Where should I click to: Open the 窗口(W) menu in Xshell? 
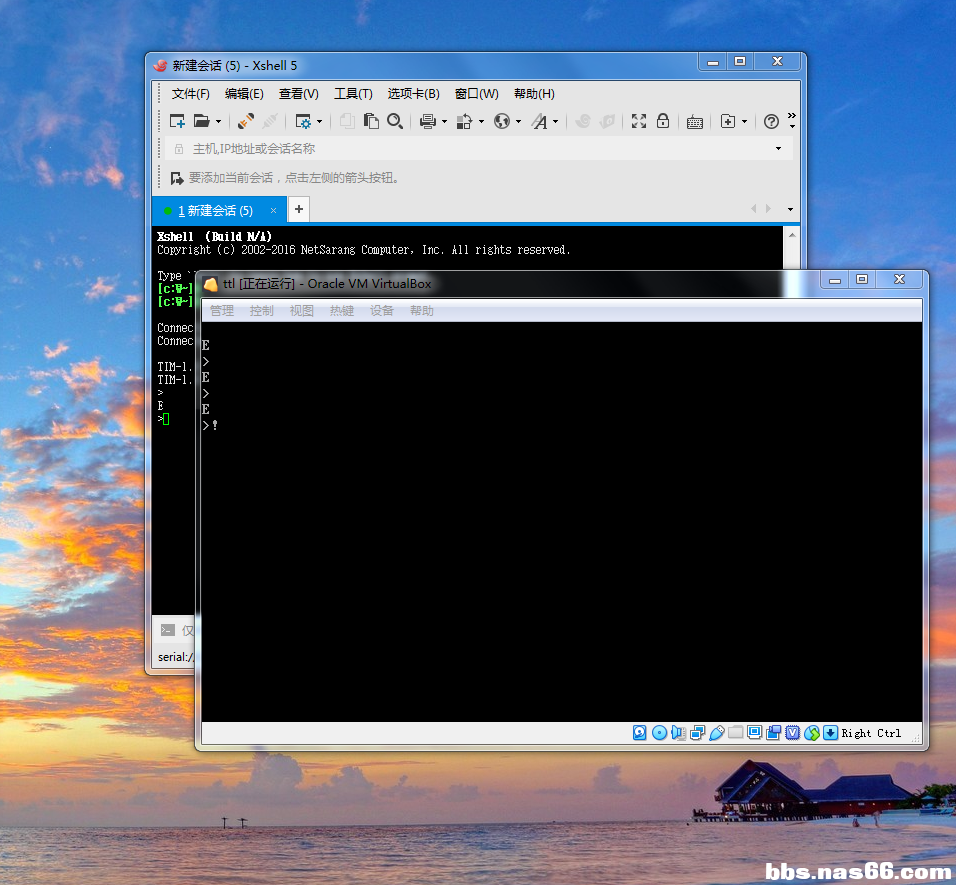(477, 94)
